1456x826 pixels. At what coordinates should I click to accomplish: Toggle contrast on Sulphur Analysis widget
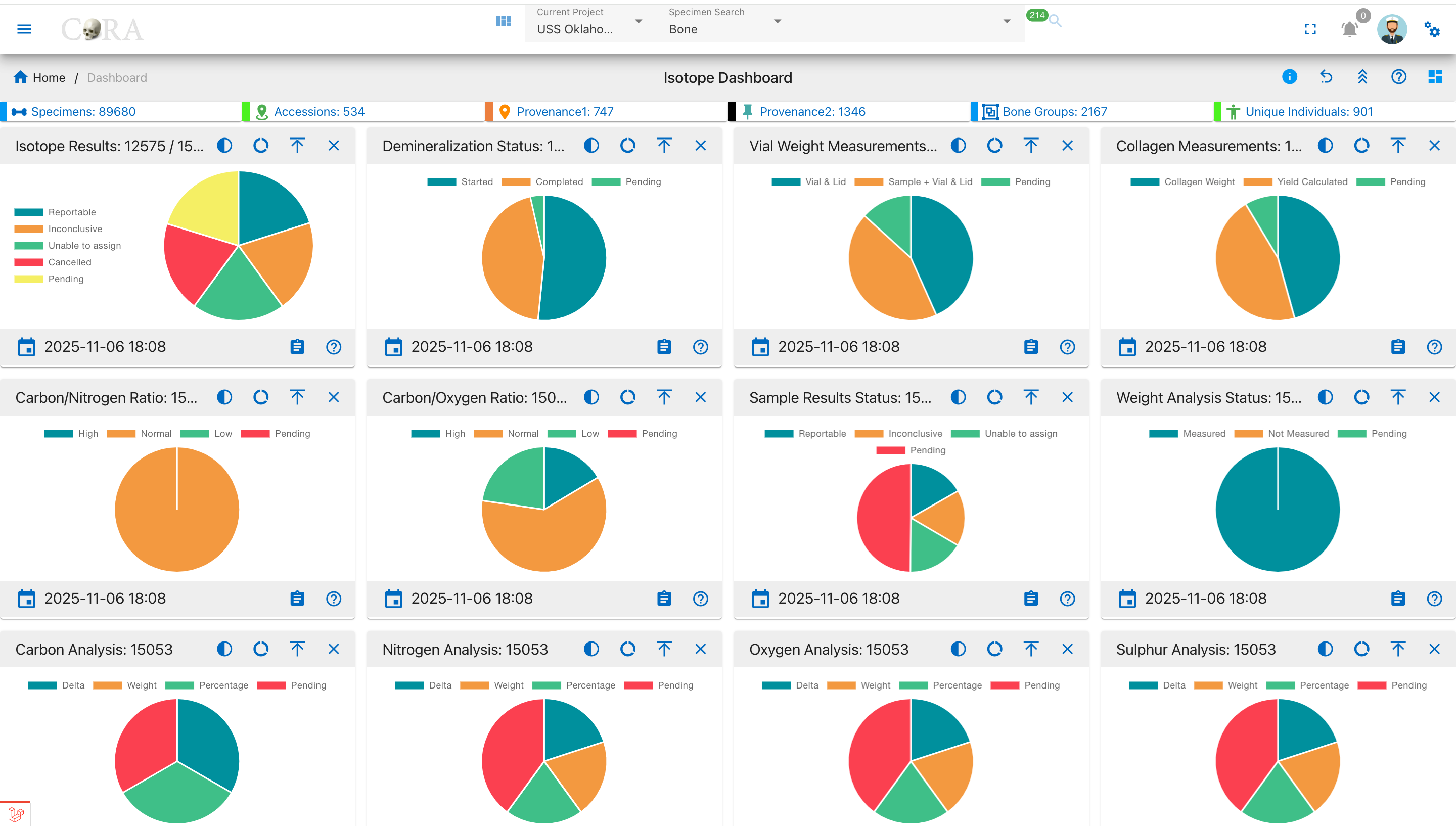[x=1326, y=649]
